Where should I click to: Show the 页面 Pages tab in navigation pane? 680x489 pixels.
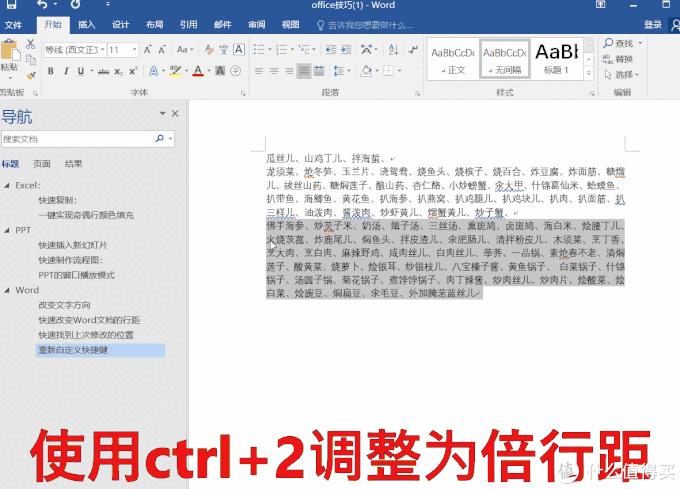tap(42, 164)
